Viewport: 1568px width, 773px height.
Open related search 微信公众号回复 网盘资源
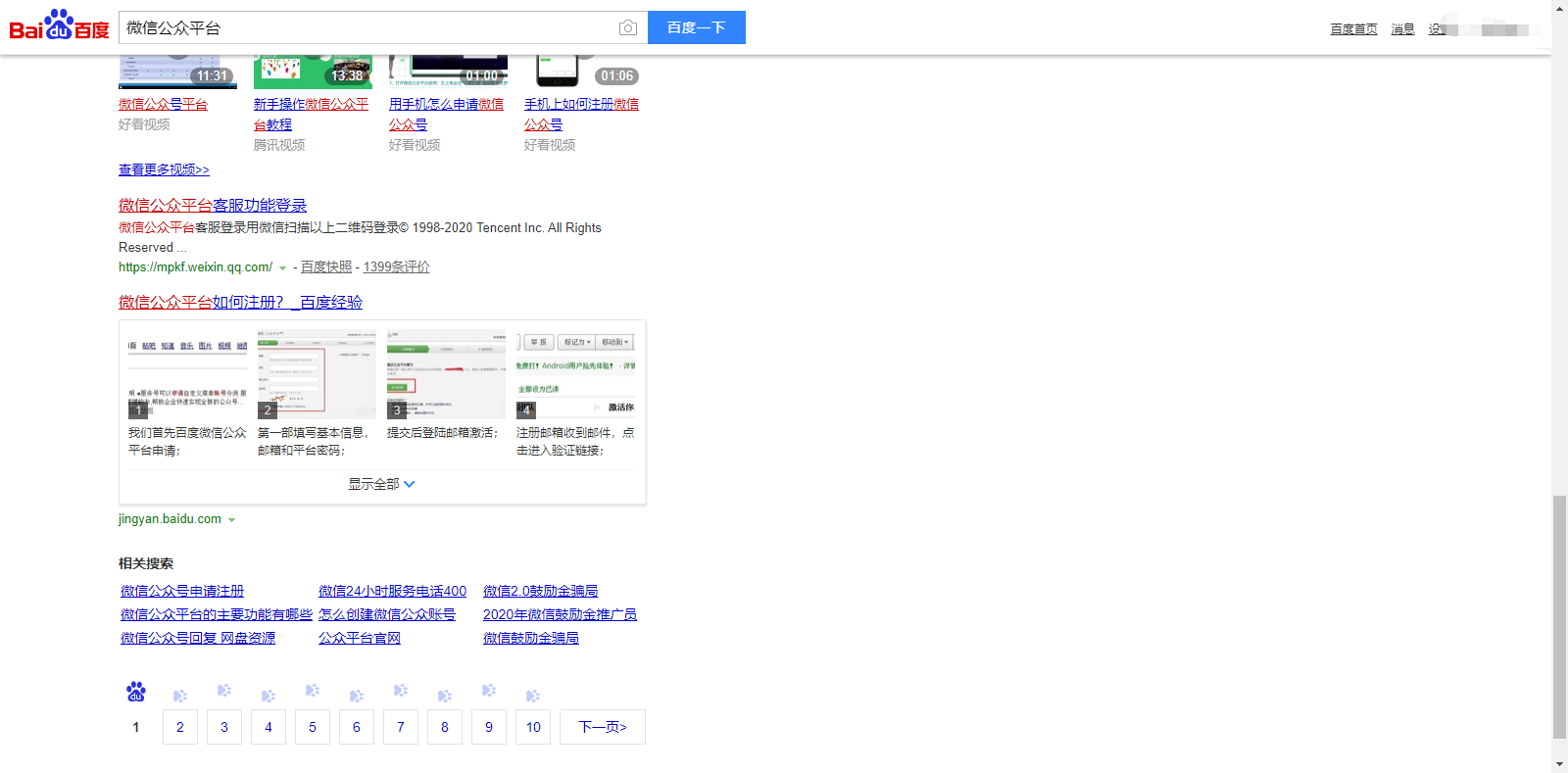198,638
